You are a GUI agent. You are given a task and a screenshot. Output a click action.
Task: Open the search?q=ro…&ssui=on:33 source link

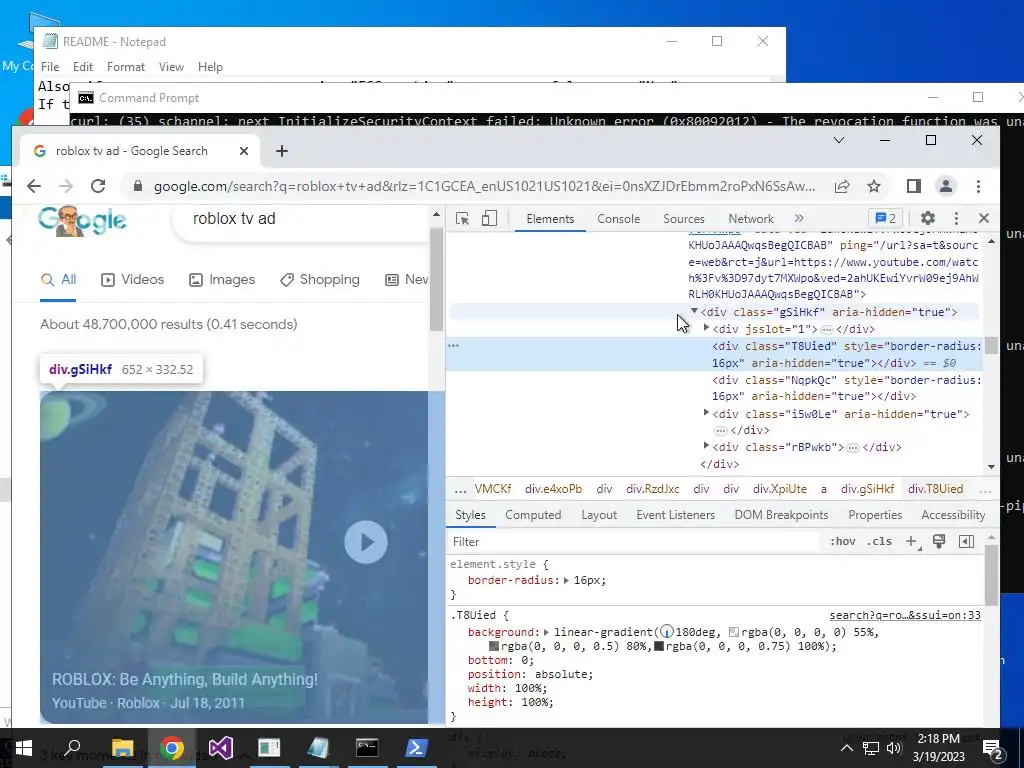click(905, 615)
